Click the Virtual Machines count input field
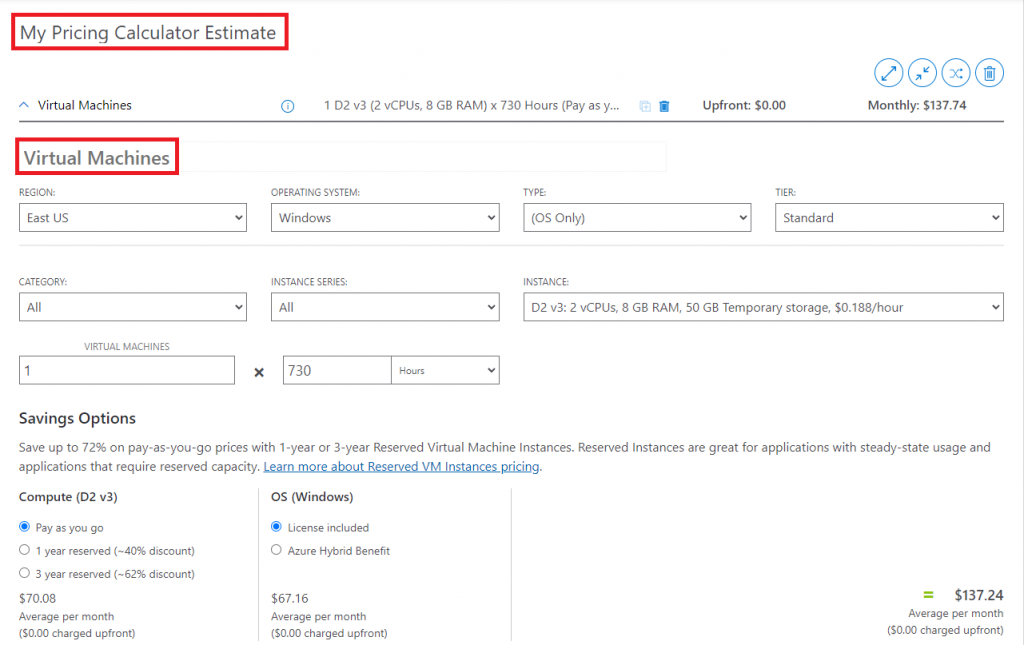Viewport: 1024px width, 645px height. tap(127, 370)
